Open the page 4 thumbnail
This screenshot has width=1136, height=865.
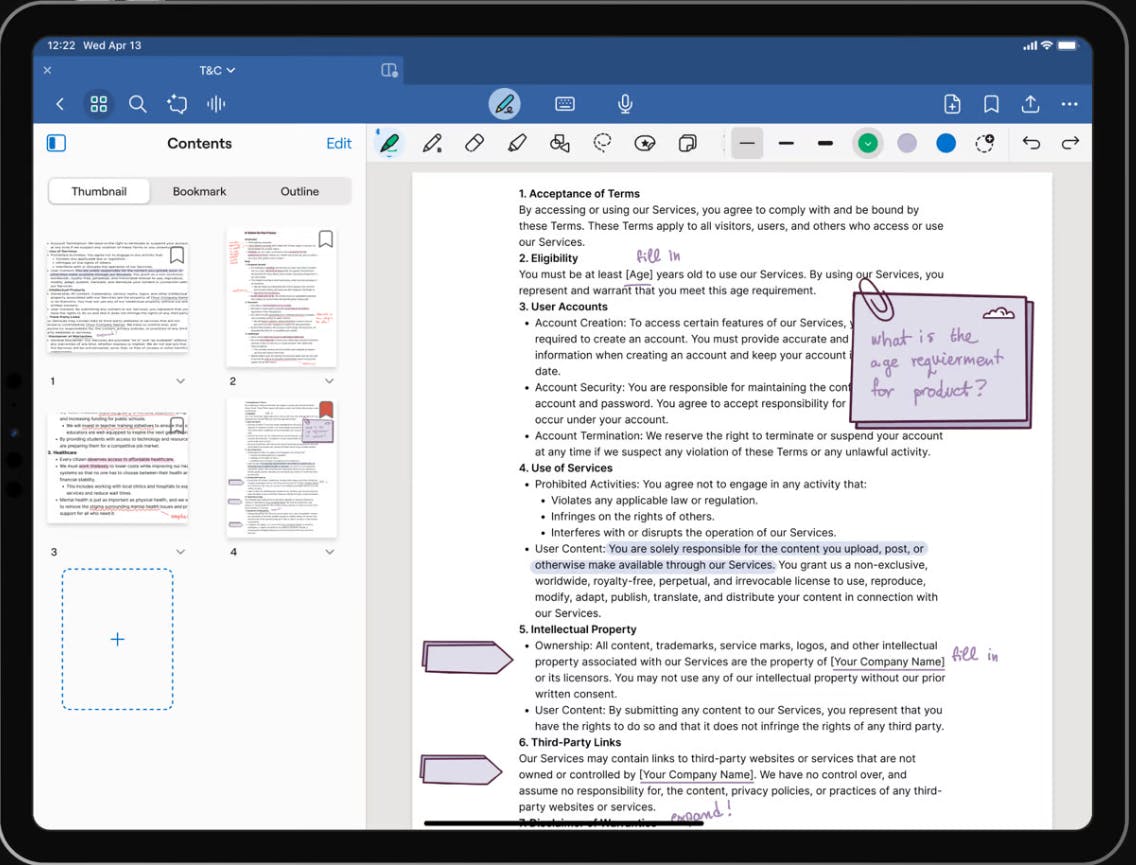point(282,468)
